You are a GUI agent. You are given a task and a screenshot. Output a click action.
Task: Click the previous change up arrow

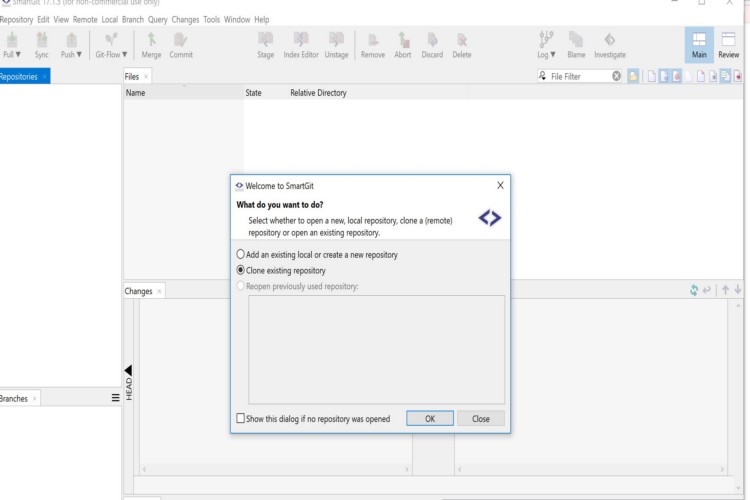(x=725, y=290)
